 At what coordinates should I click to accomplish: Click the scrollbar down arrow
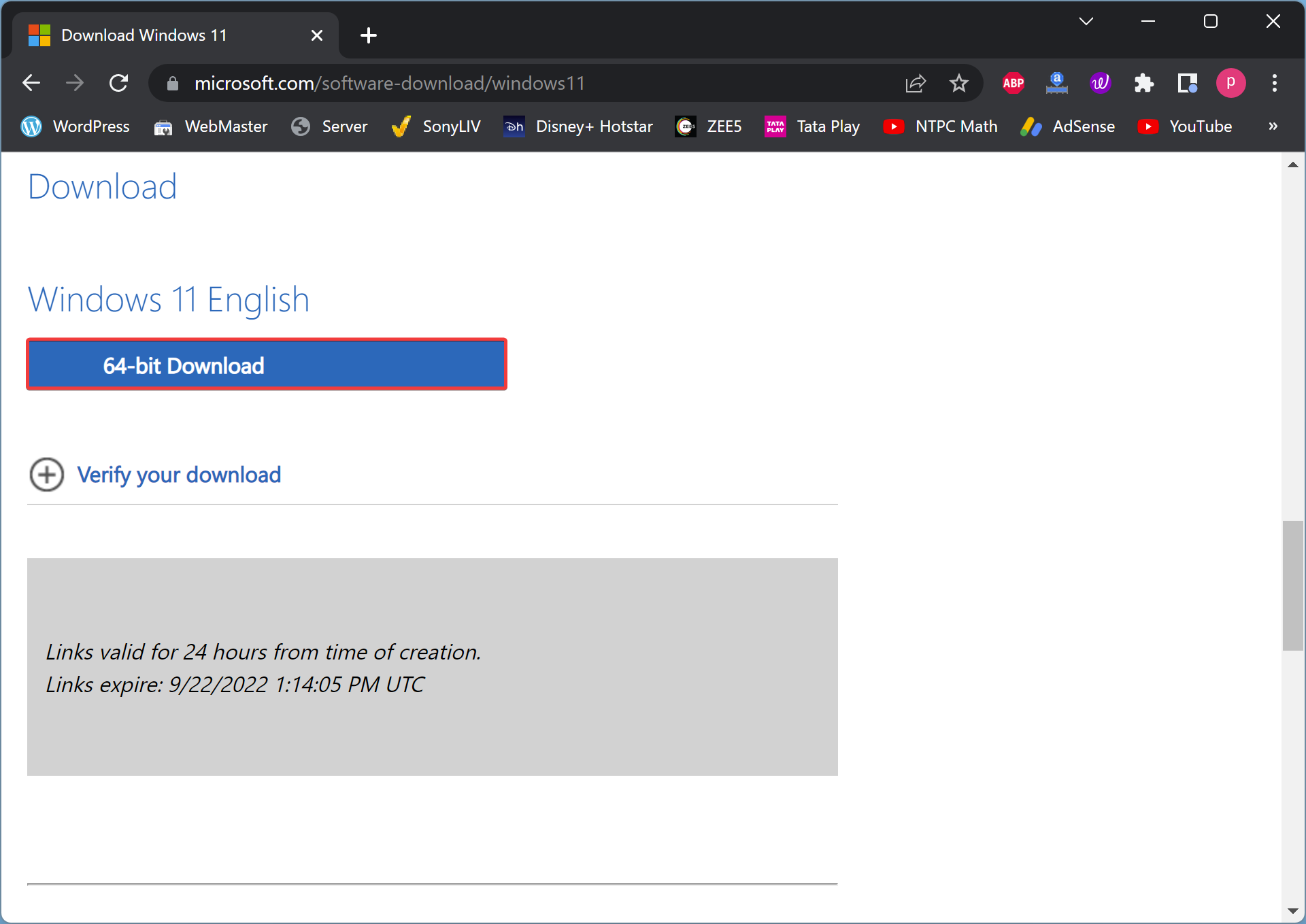tap(1293, 911)
